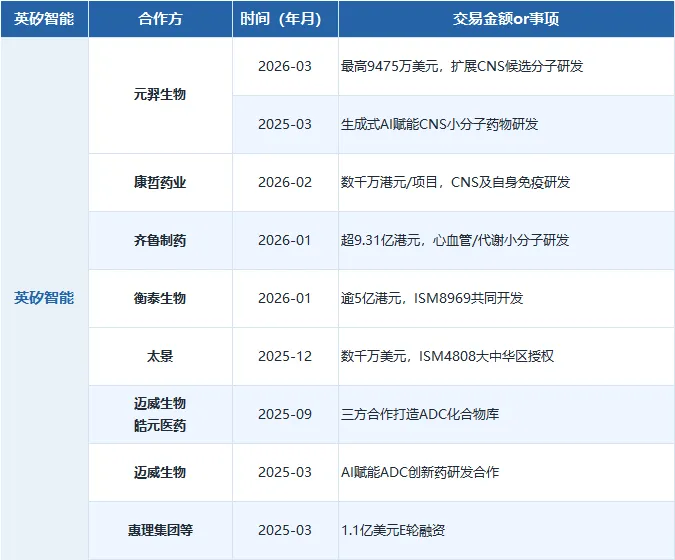Select the 衡泰生物 partner cell
This screenshot has width=675, height=560.
(x=160, y=298)
